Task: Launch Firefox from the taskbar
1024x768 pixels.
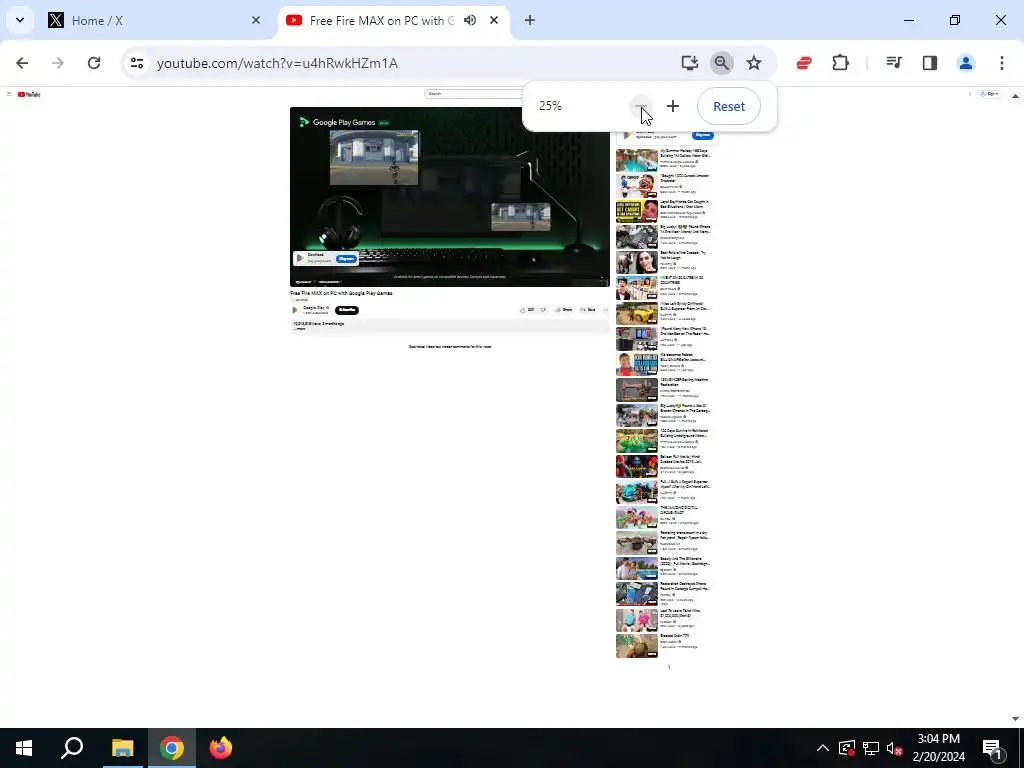Action: 221,748
